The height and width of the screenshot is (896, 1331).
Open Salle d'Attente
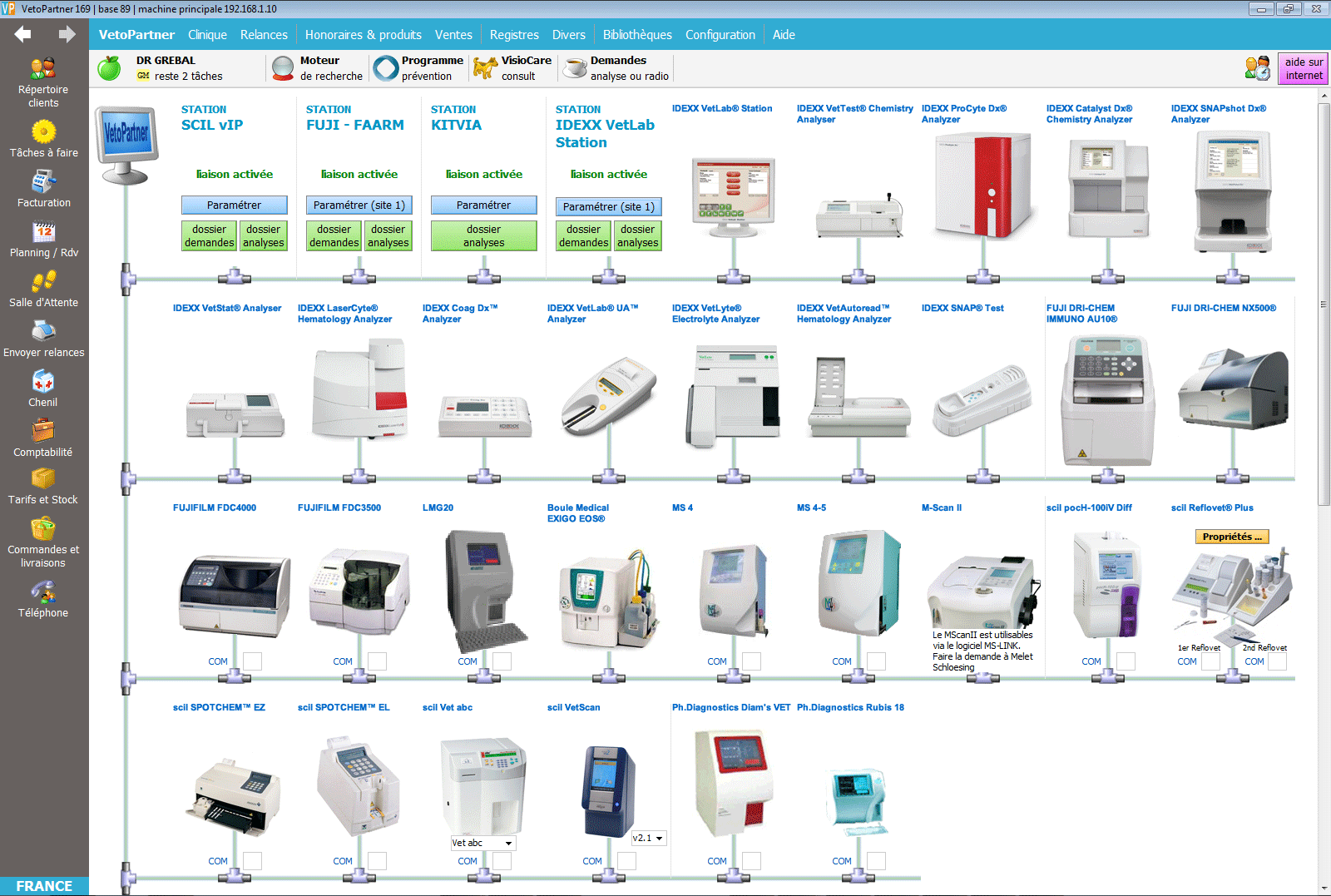pos(43,289)
